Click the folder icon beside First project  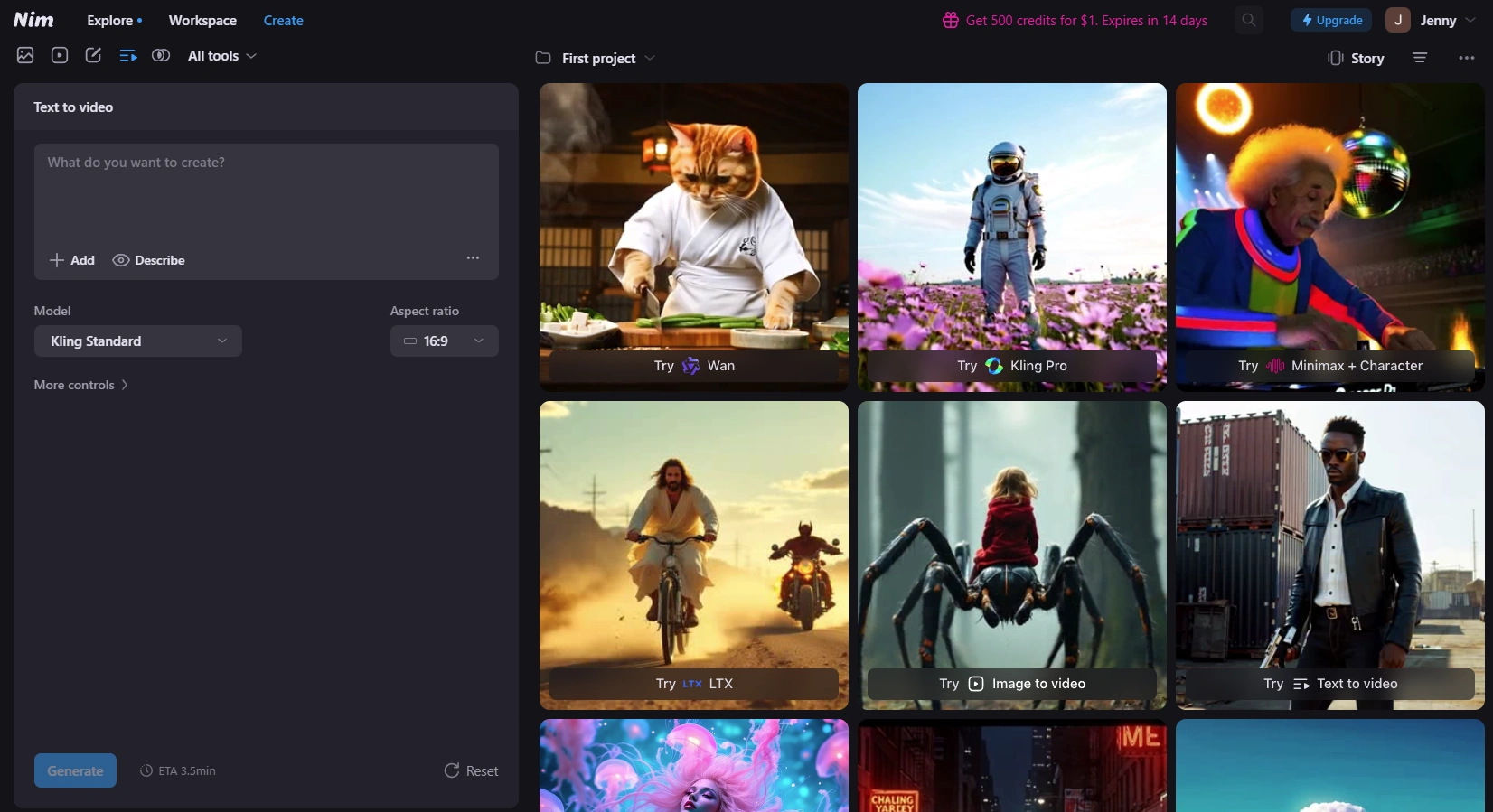tap(543, 58)
